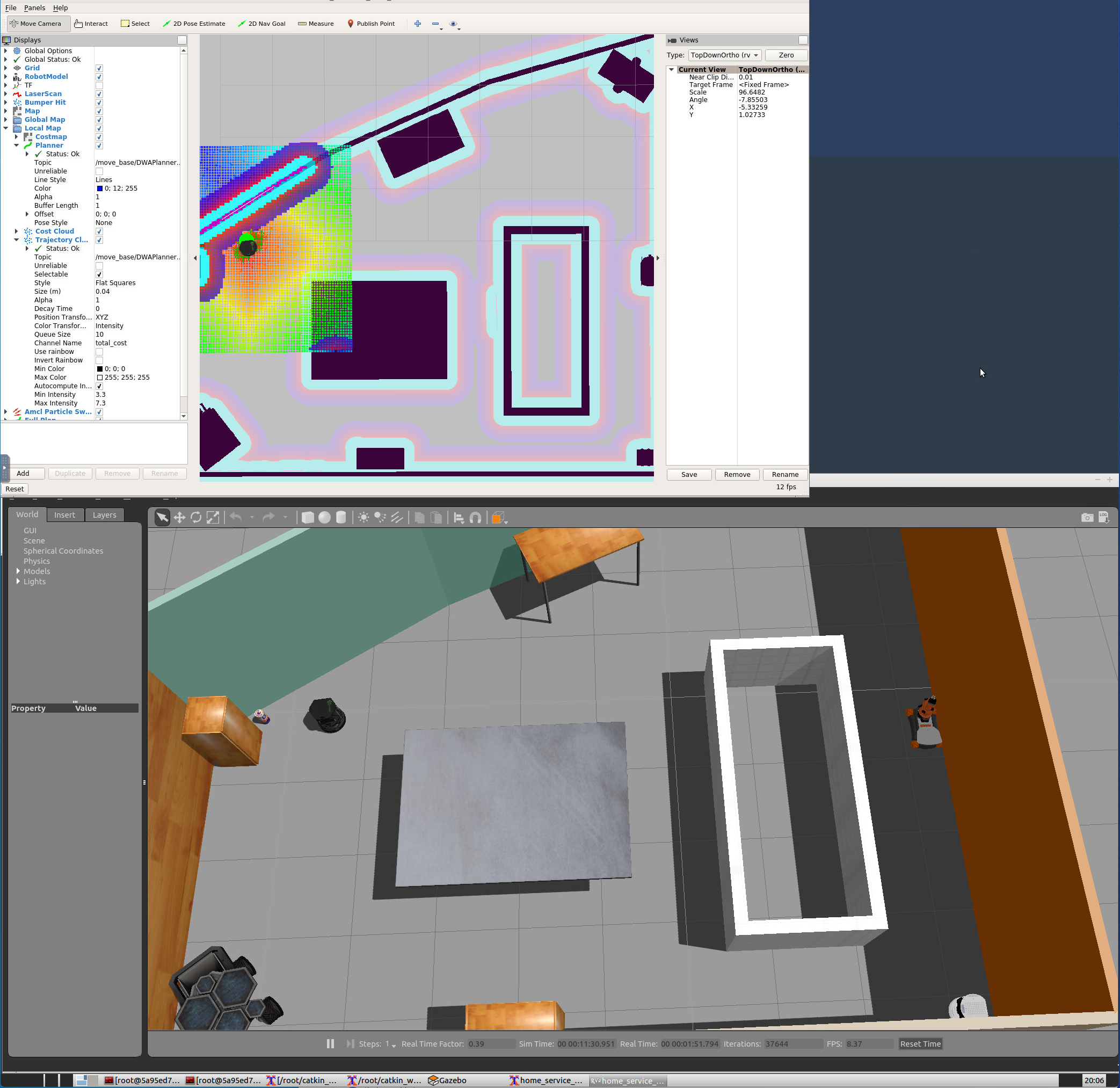Screen dimensions: 1120x1088
Task: Uncheck the LaserScan display checkbox
Action: click(99, 94)
